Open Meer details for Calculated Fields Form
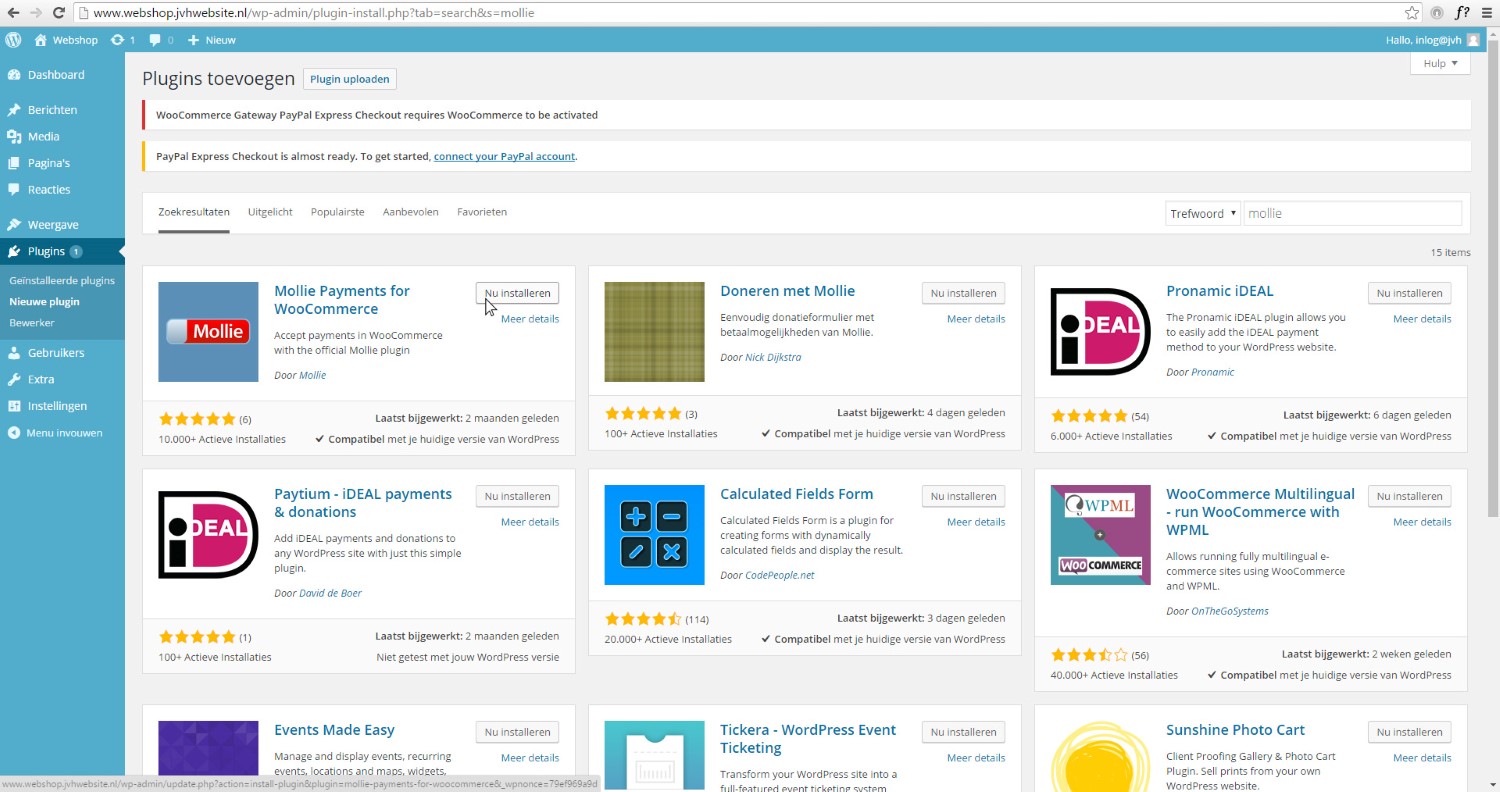This screenshot has width=1500, height=792. coord(976,522)
